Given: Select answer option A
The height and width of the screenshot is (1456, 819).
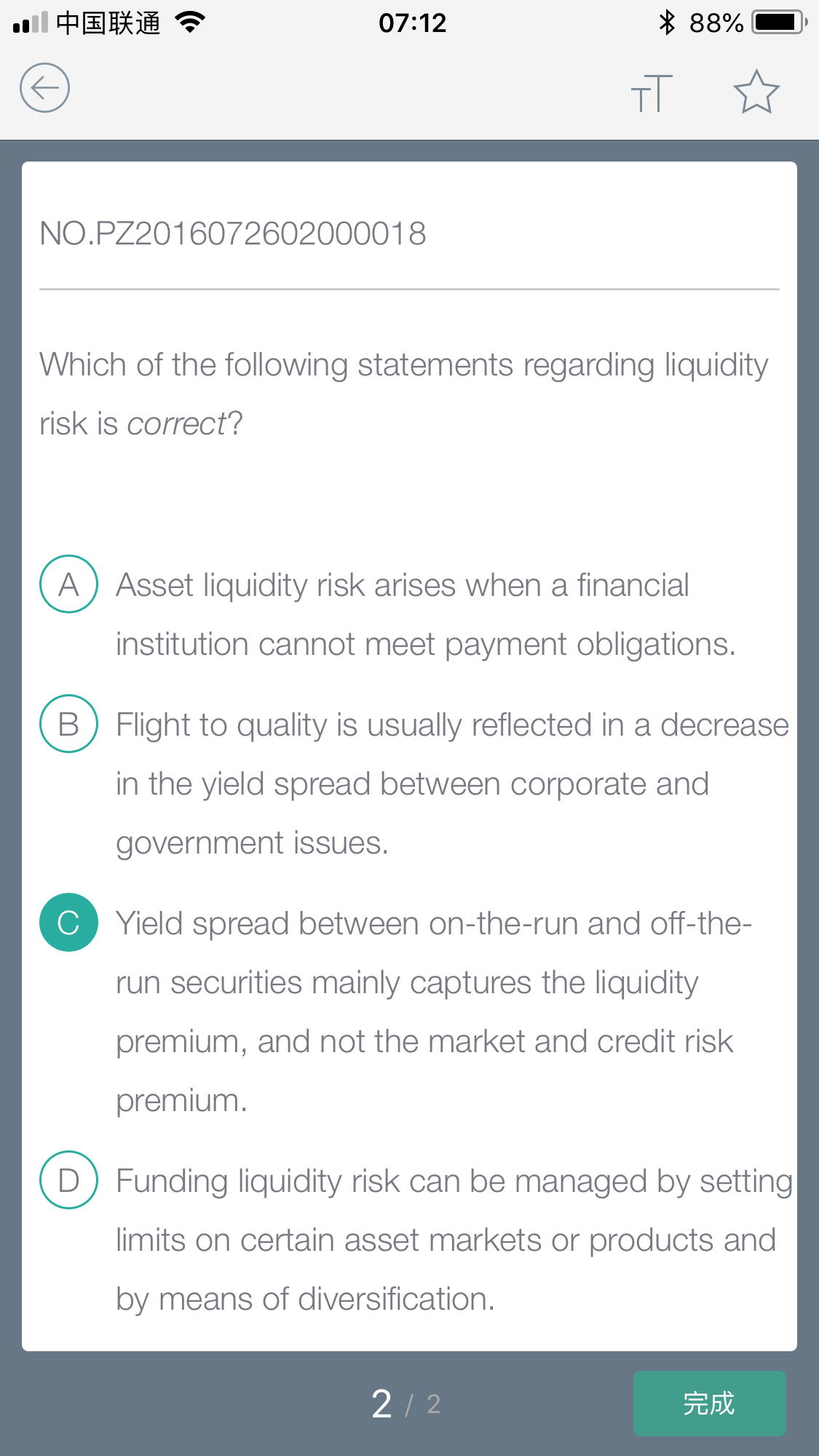Looking at the screenshot, I should tap(68, 584).
